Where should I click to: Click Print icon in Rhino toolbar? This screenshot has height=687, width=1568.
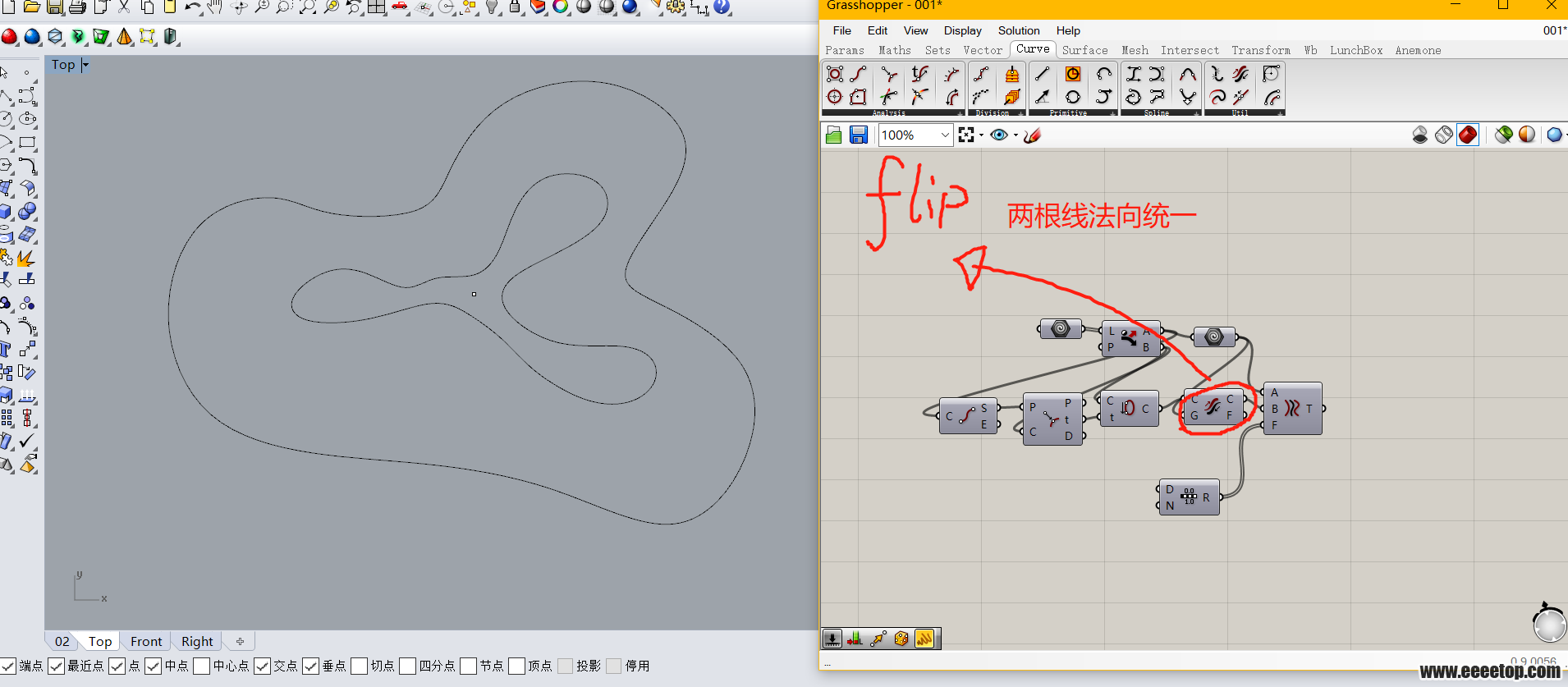[x=77, y=7]
